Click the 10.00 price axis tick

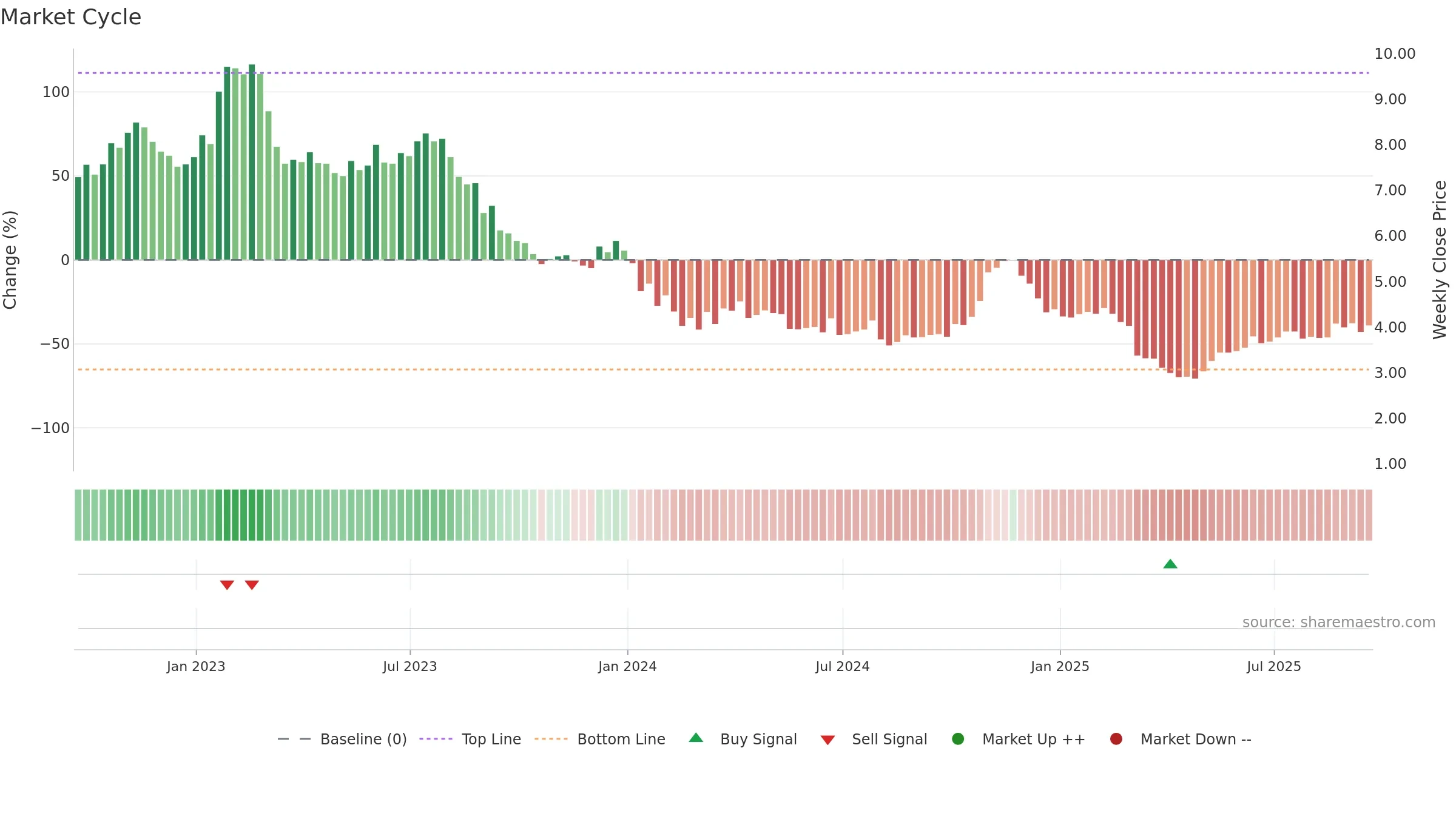(1395, 54)
